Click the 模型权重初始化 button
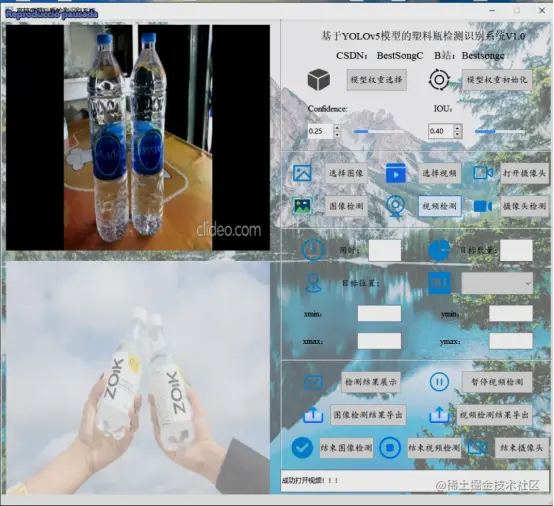This screenshot has height=506, width=554. point(497,80)
